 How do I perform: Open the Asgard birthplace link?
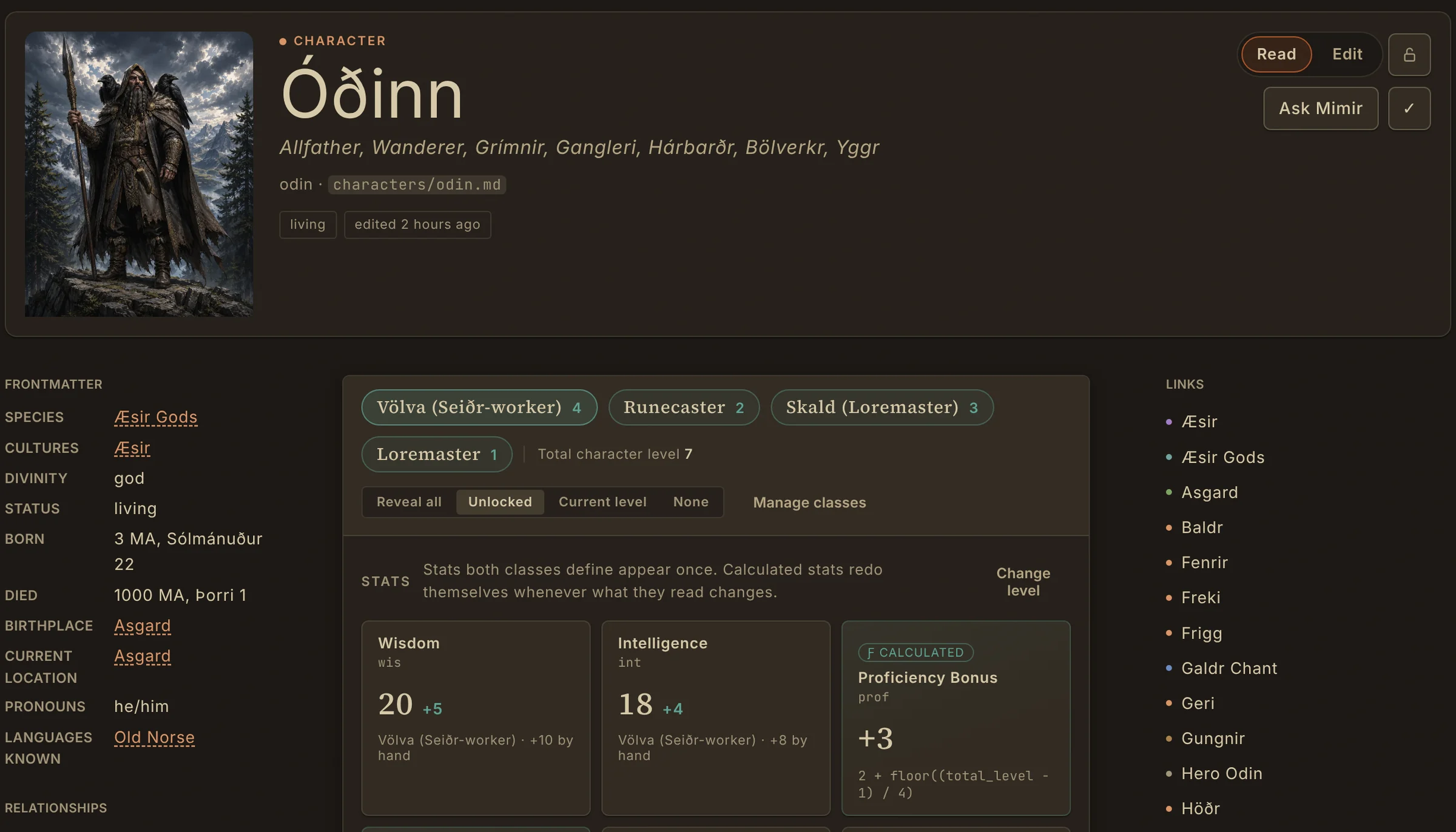142,626
